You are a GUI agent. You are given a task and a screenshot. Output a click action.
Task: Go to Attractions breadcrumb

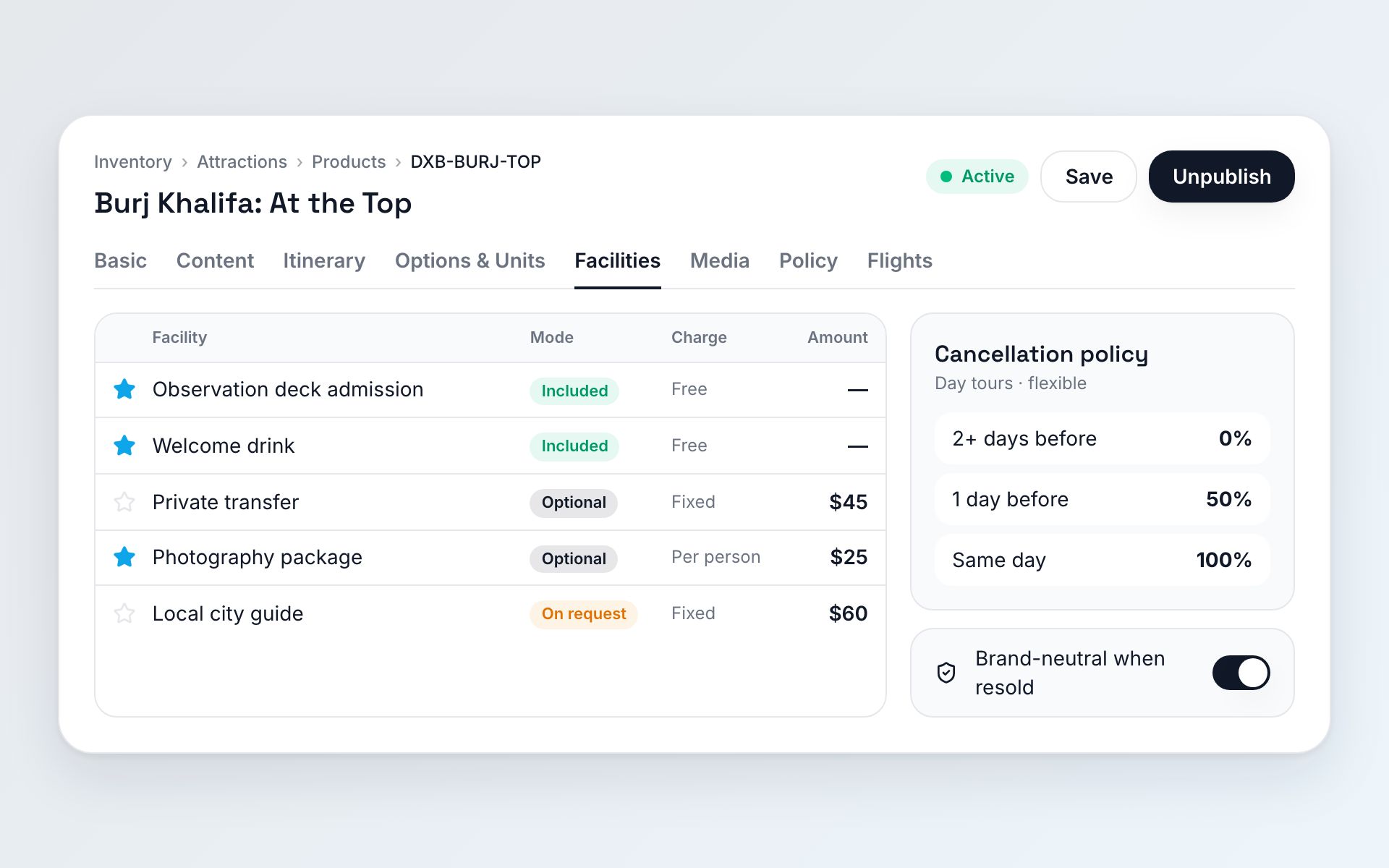pyautogui.click(x=242, y=162)
